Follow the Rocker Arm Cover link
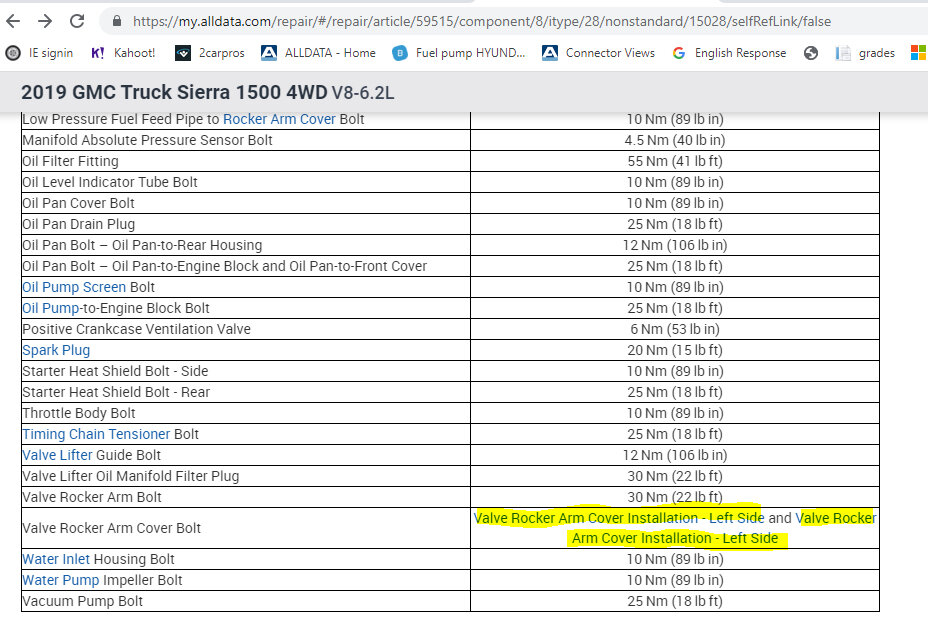 point(279,119)
